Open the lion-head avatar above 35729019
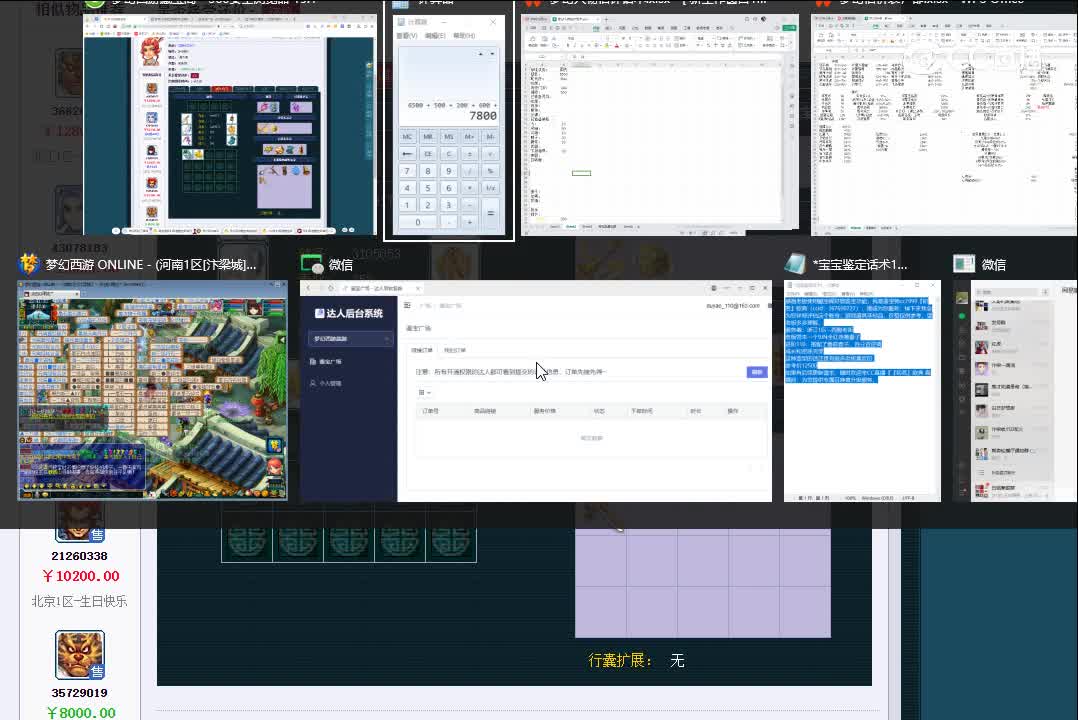Viewport: 1078px width, 720px height. (x=80, y=655)
